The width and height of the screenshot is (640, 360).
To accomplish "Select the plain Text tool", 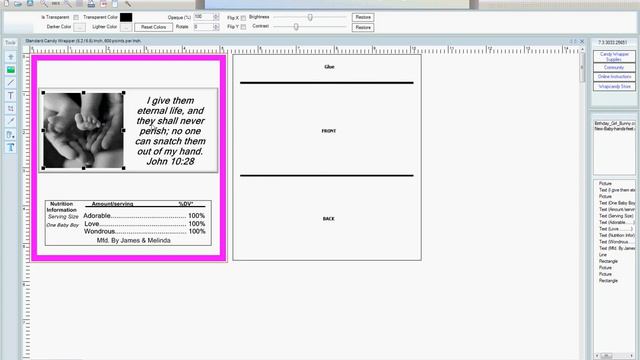I will click(x=11, y=96).
